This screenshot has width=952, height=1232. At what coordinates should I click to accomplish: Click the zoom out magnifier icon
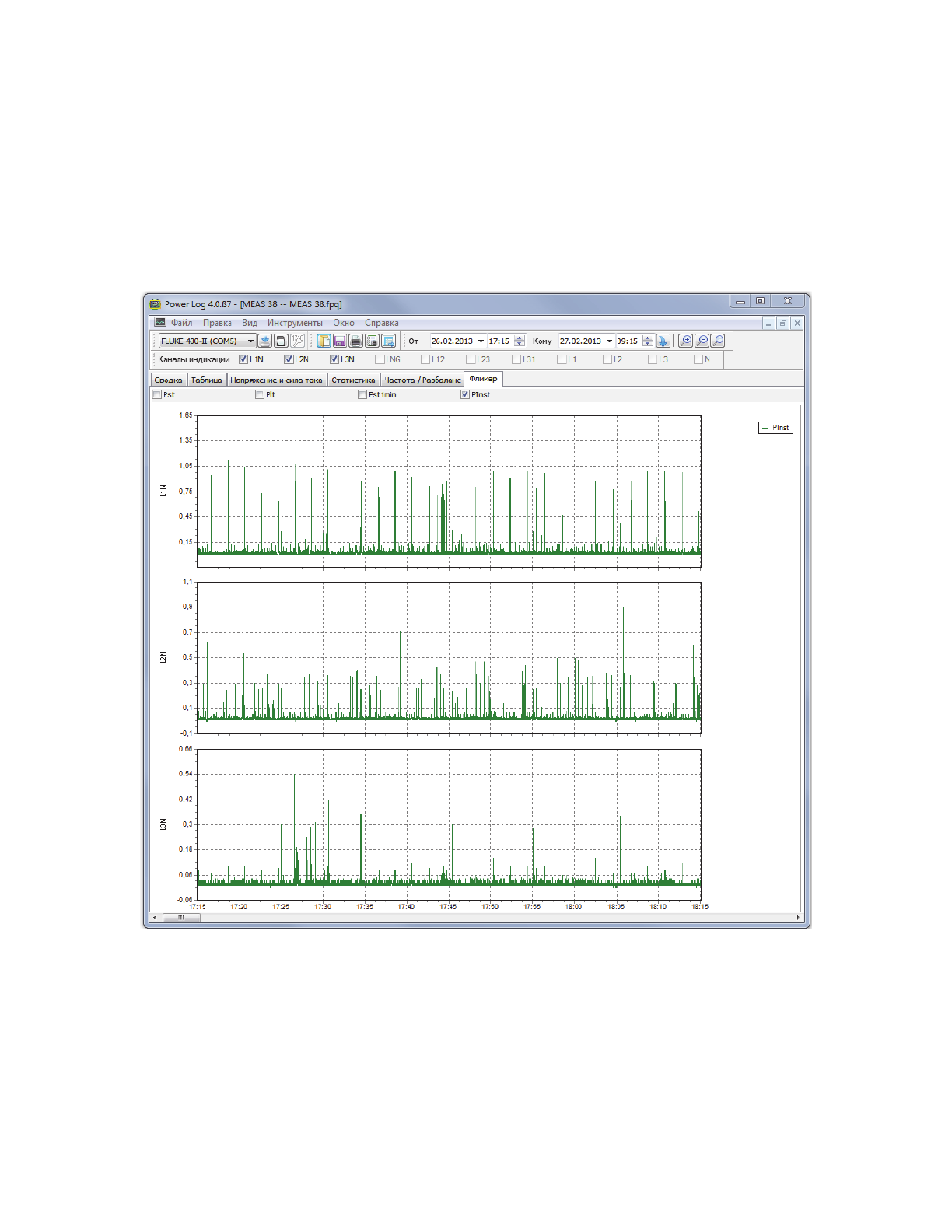click(x=702, y=341)
